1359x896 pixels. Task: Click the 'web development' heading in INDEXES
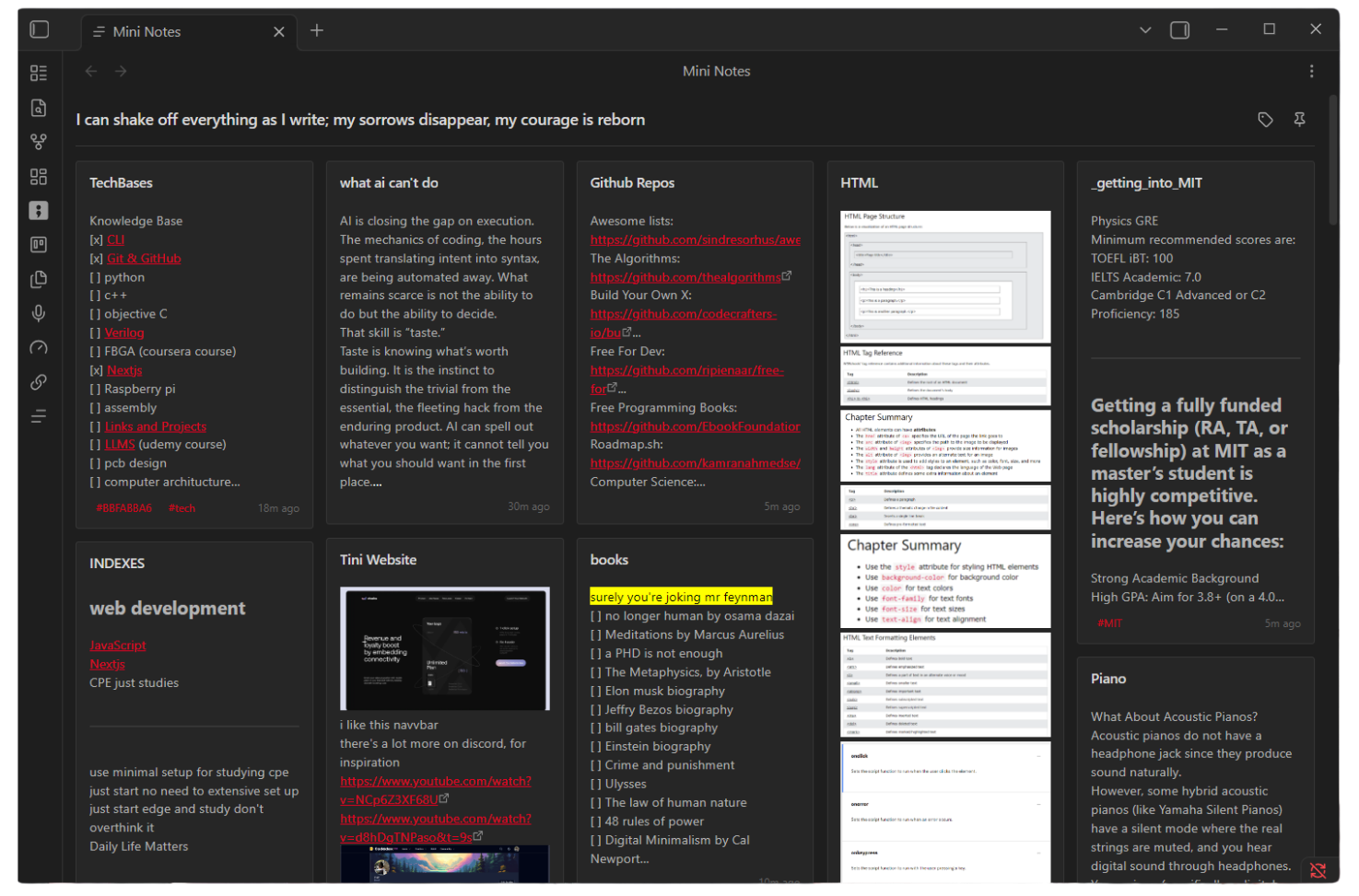(x=168, y=609)
